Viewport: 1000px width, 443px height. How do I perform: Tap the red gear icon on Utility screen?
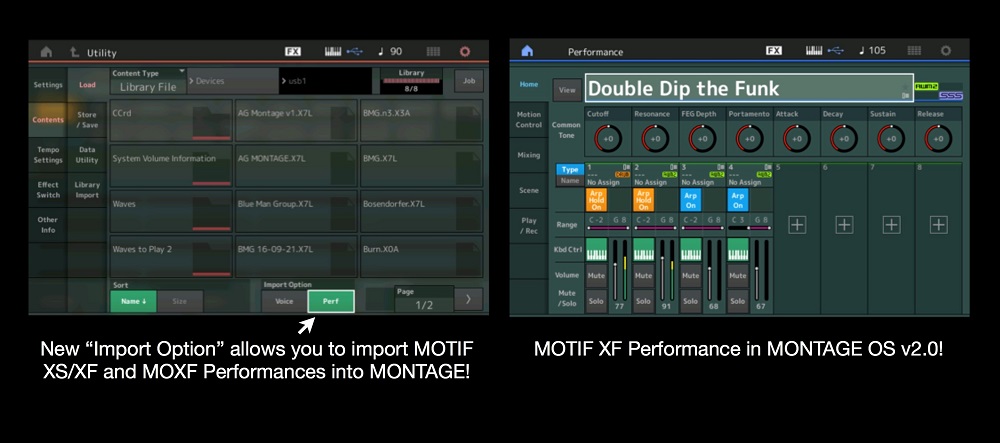coord(465,52)
